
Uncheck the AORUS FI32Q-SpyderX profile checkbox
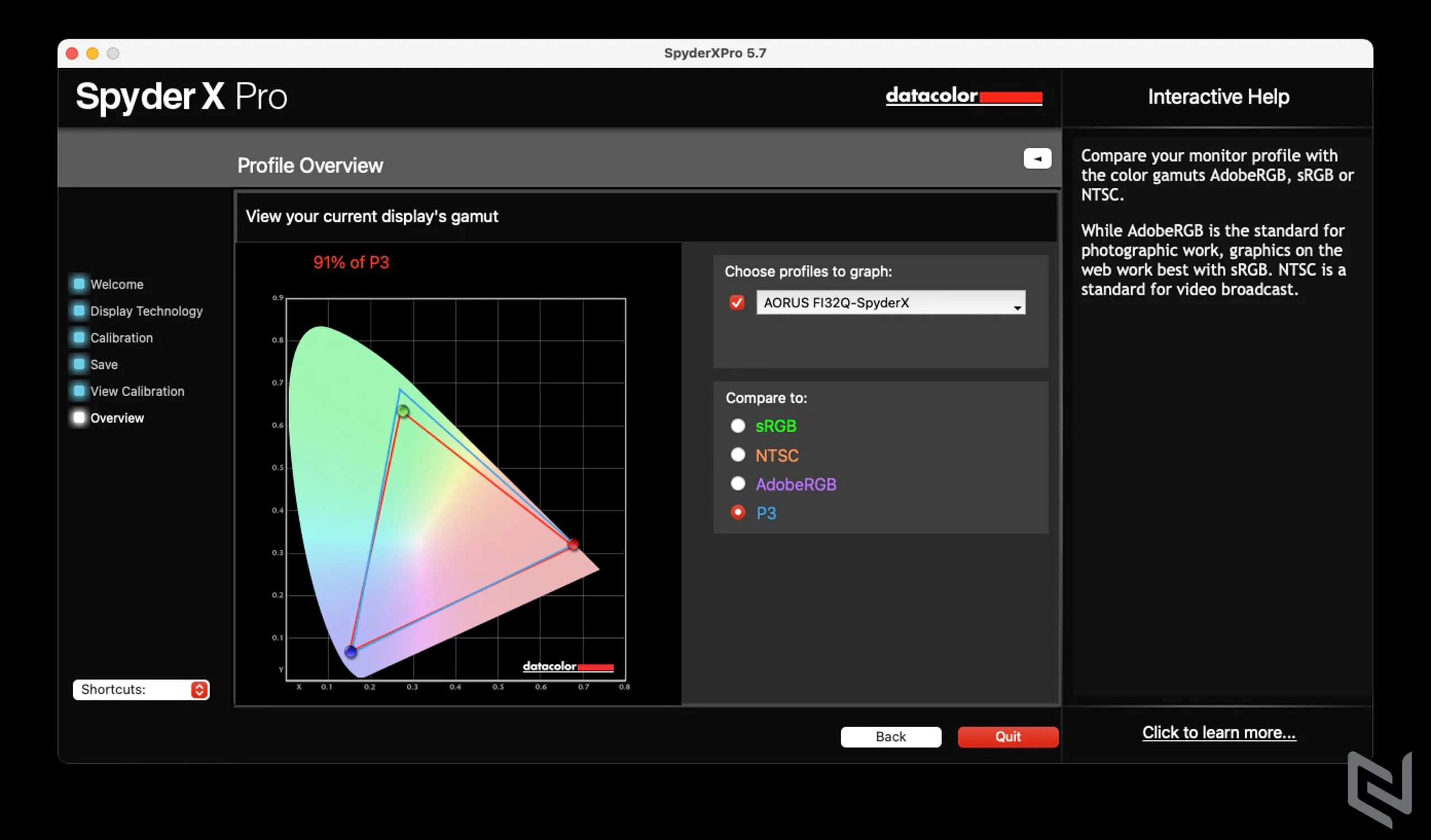point(737,302)
